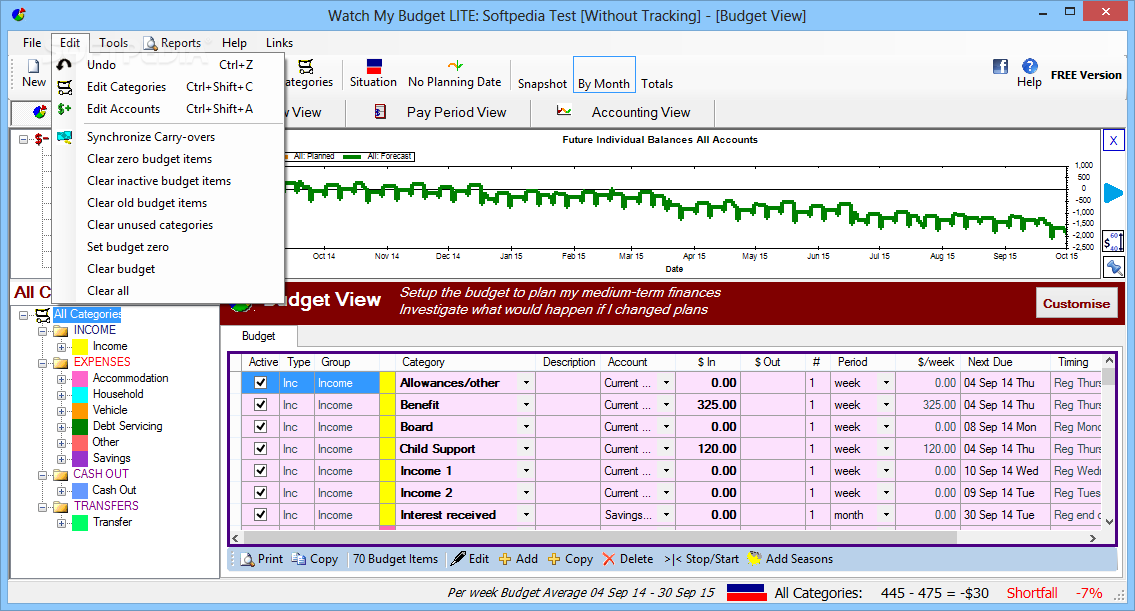Open the Links menu
This screenshot has width=1135, height=611.
pyautogui.click(x=279, y=43)
